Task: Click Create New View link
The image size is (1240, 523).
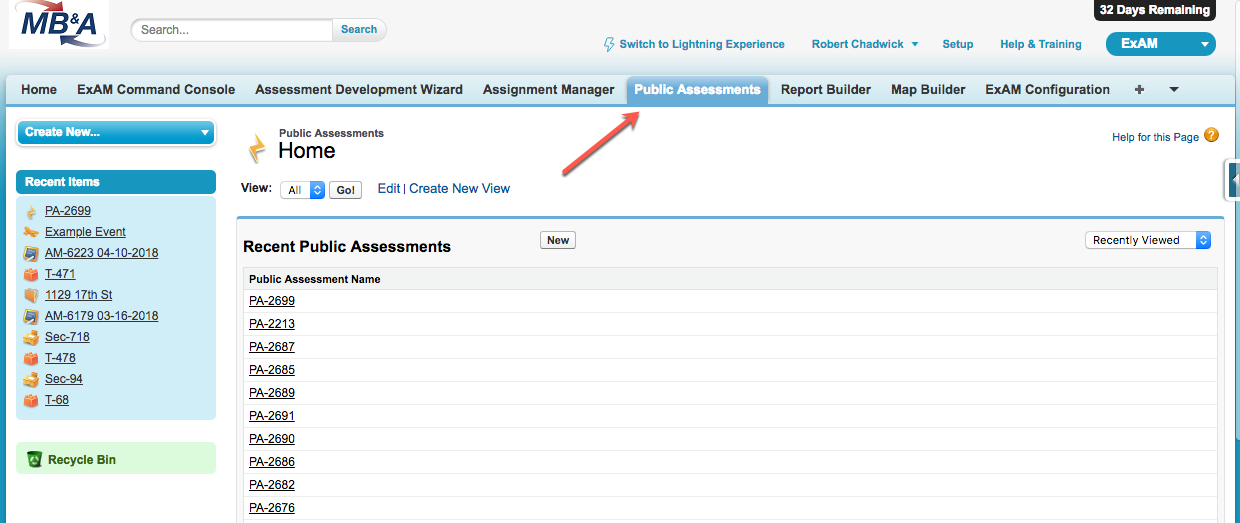Action: click(x=459, y=188)
